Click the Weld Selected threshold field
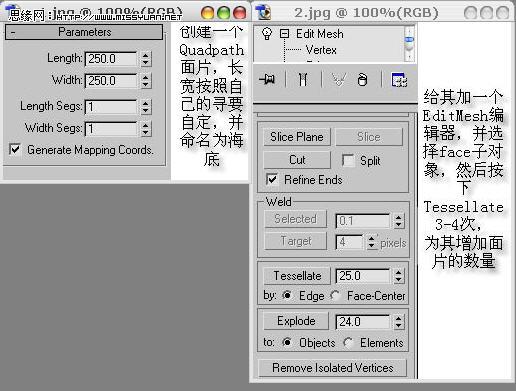The height and width of the screenshot is (391, 516). pos(363,221)
